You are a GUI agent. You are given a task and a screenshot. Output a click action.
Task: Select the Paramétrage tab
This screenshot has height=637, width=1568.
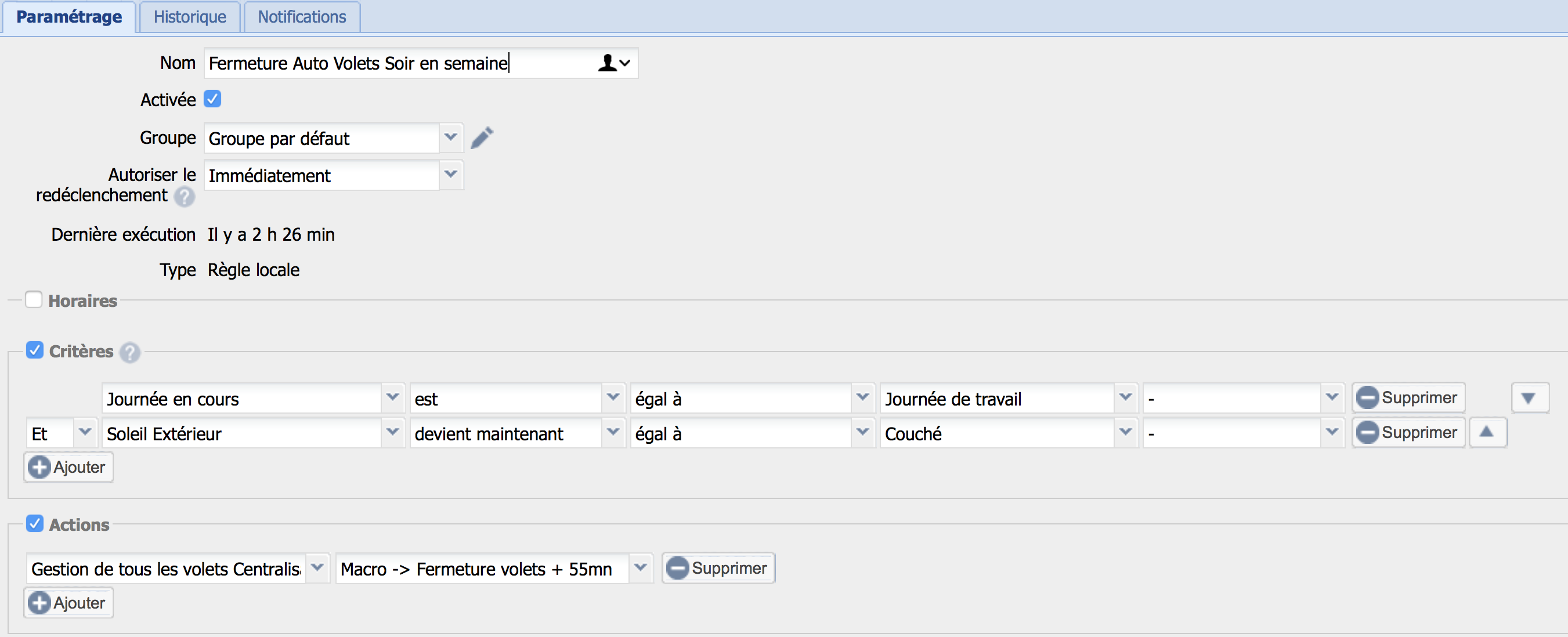69,16
